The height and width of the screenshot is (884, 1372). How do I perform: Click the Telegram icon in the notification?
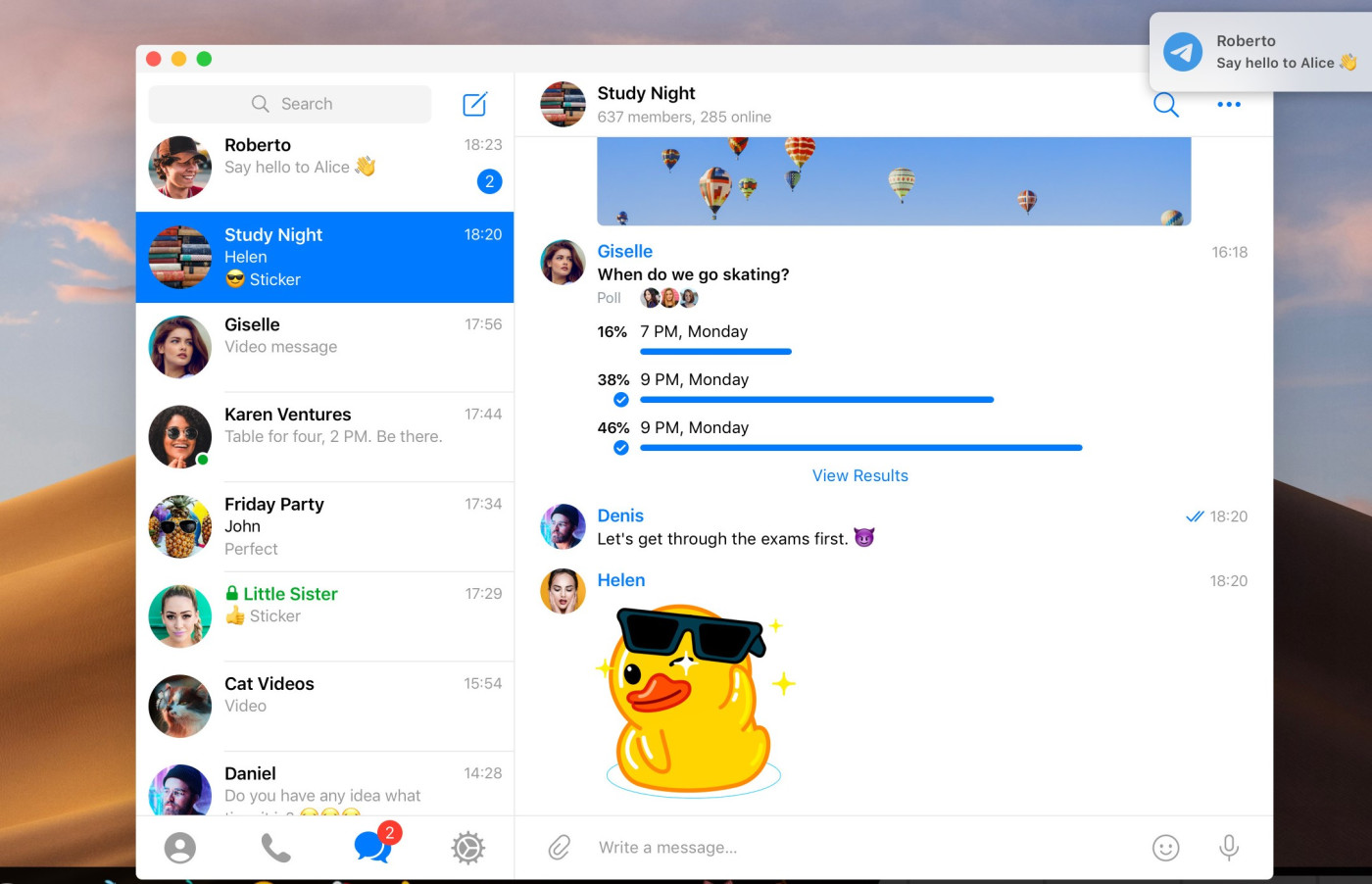[1183, 52]
